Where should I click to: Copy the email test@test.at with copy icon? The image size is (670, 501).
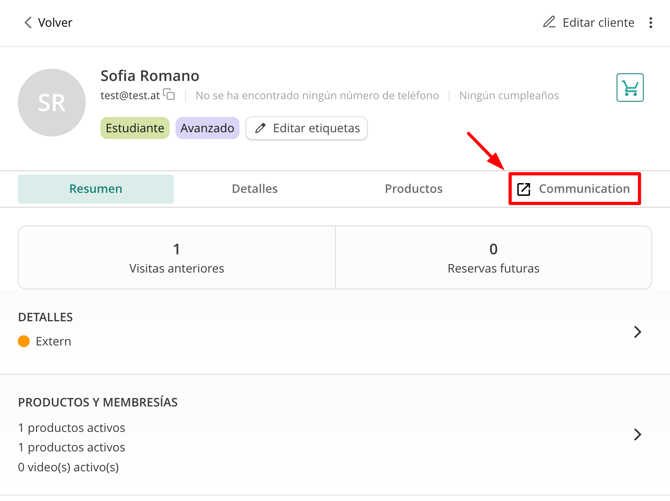pyautogui.click(x=169, y=95)
